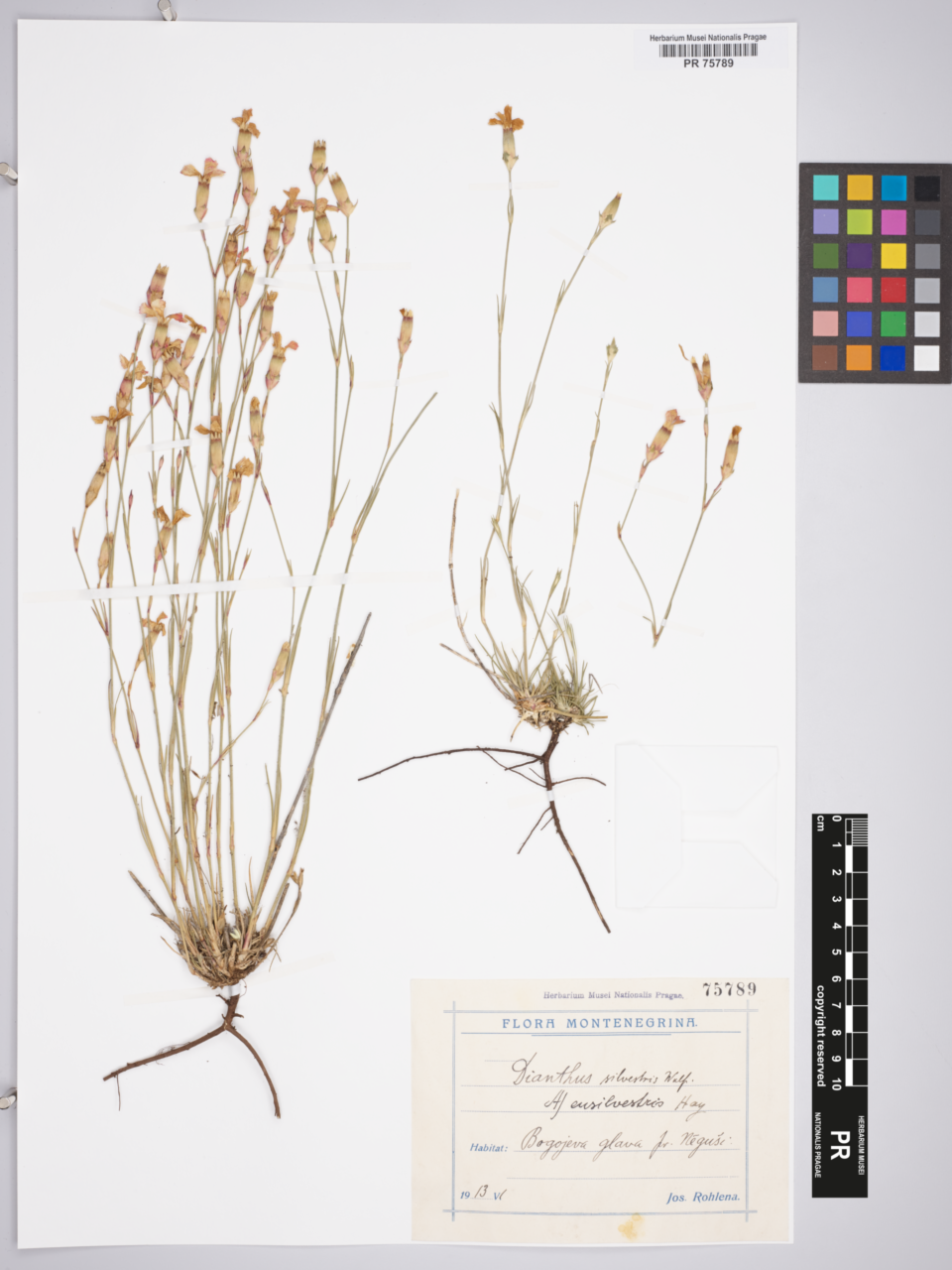The image size is (952, 1270).
Task: Click the empty transparent envelope on the sheet
Action: (x=696, y=825)
